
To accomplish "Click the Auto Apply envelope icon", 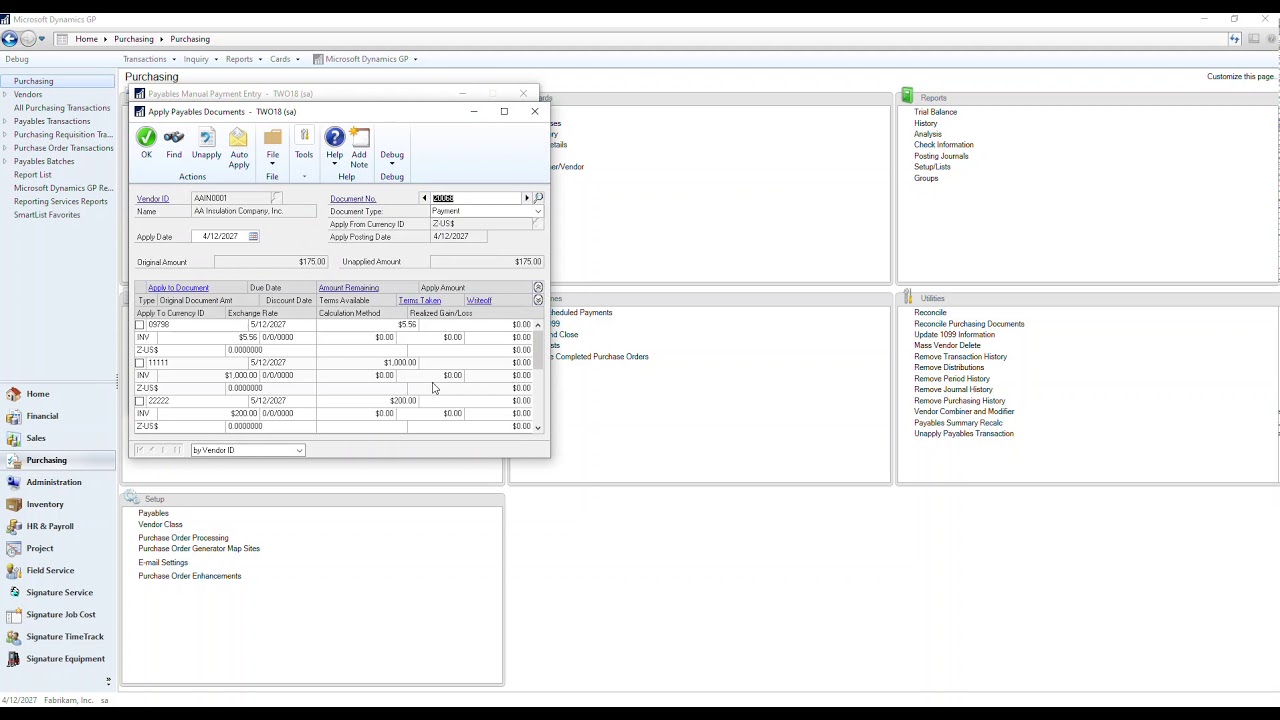I will point(238,137).
